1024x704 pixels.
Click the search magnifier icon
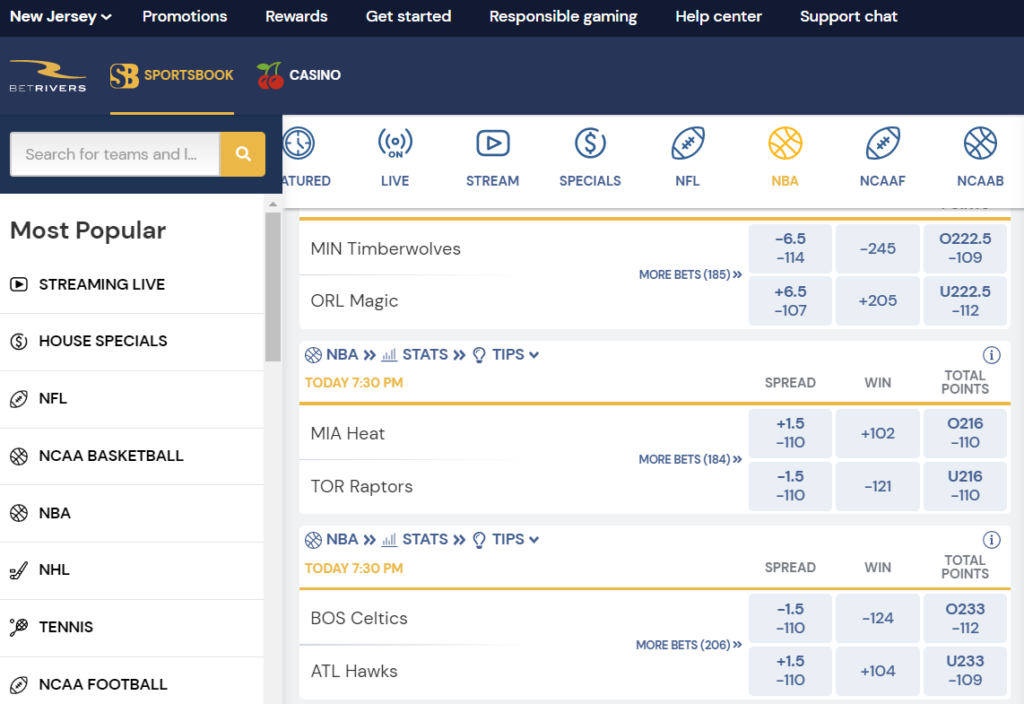(242, 155)
